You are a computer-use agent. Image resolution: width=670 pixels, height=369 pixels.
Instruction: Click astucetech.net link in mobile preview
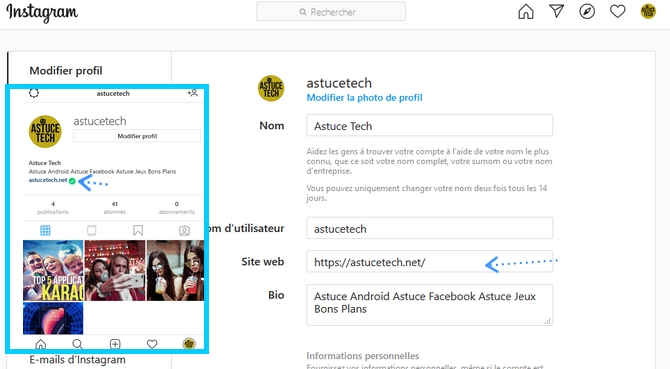point(48,180)
